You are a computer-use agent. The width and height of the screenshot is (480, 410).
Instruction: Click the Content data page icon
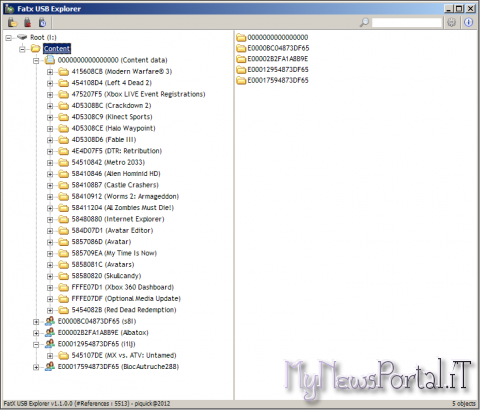pos(50,60)
